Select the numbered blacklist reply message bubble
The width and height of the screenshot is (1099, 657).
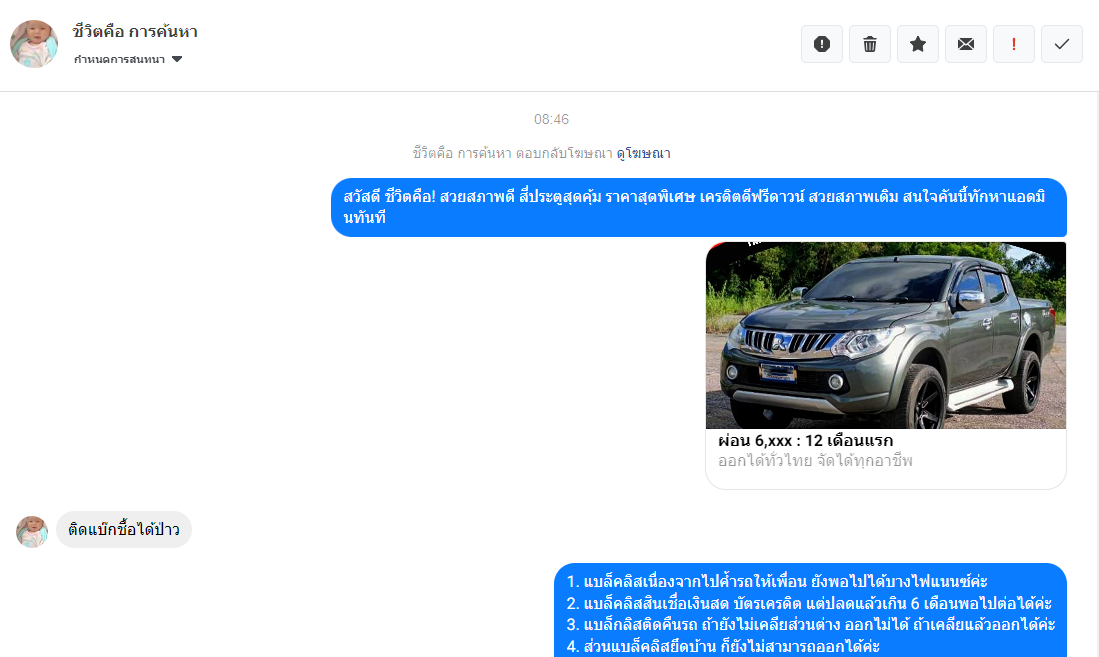810,610
